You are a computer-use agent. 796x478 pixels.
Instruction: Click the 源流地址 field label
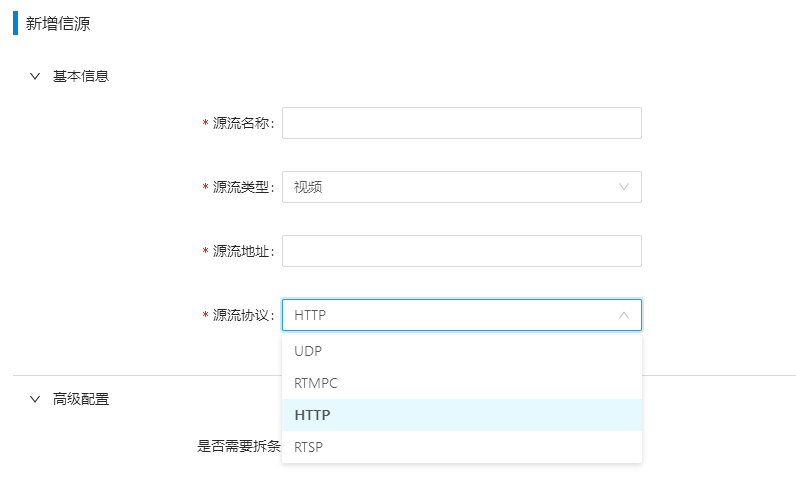(x=243, y=251)
